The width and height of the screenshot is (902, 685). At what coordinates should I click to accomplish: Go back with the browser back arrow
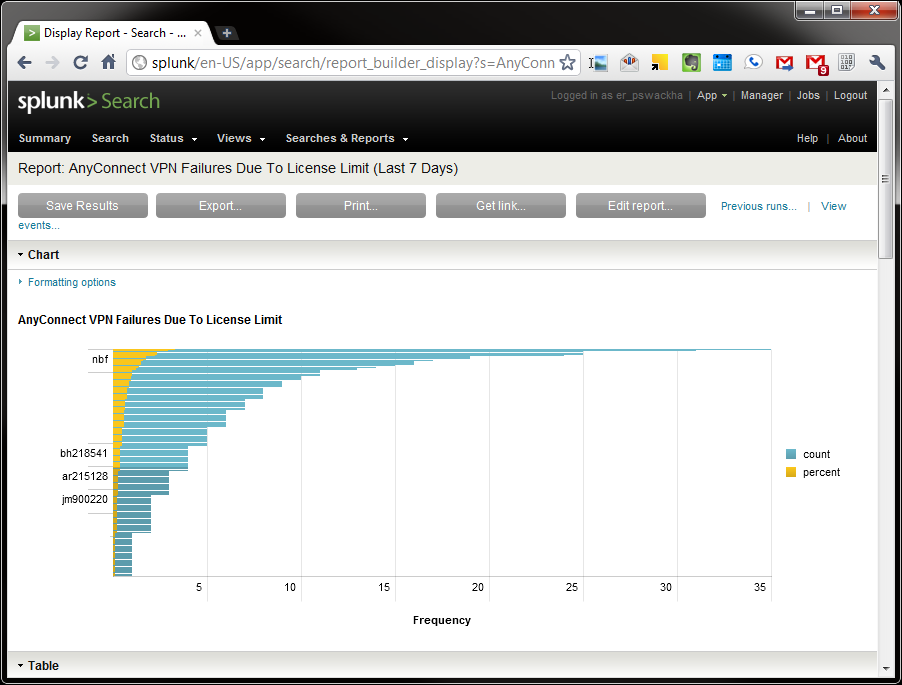tap(24, 63)
